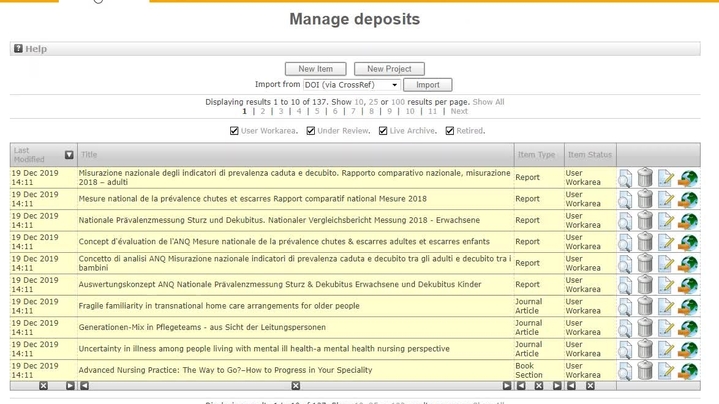The height and width of the screenshot is (404, 719).
Task: Delete the Misurazione nazionale degli indicatori report
Action: click(645, 177)
